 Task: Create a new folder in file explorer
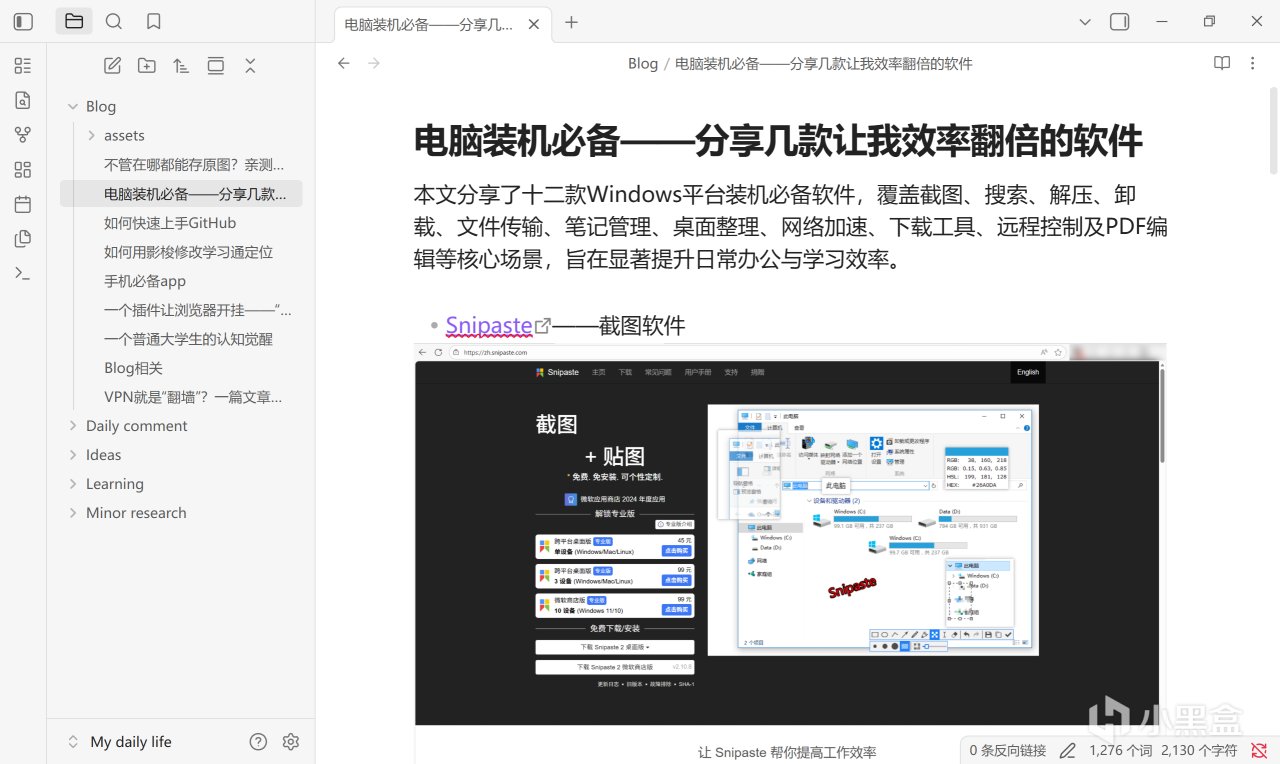click(x=147, y=66)
